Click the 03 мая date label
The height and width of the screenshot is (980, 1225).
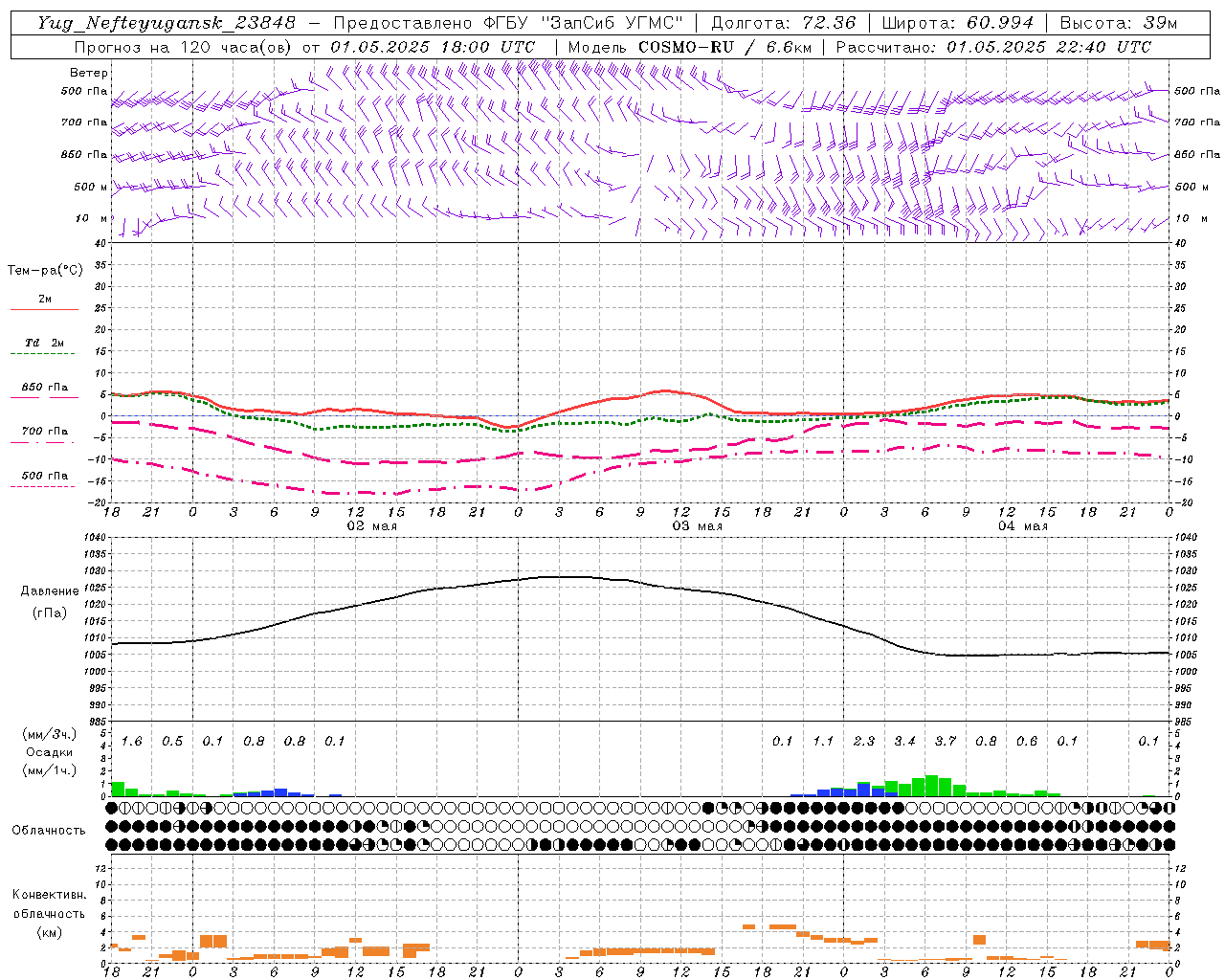pyautogui.click(x=697, y=526)
